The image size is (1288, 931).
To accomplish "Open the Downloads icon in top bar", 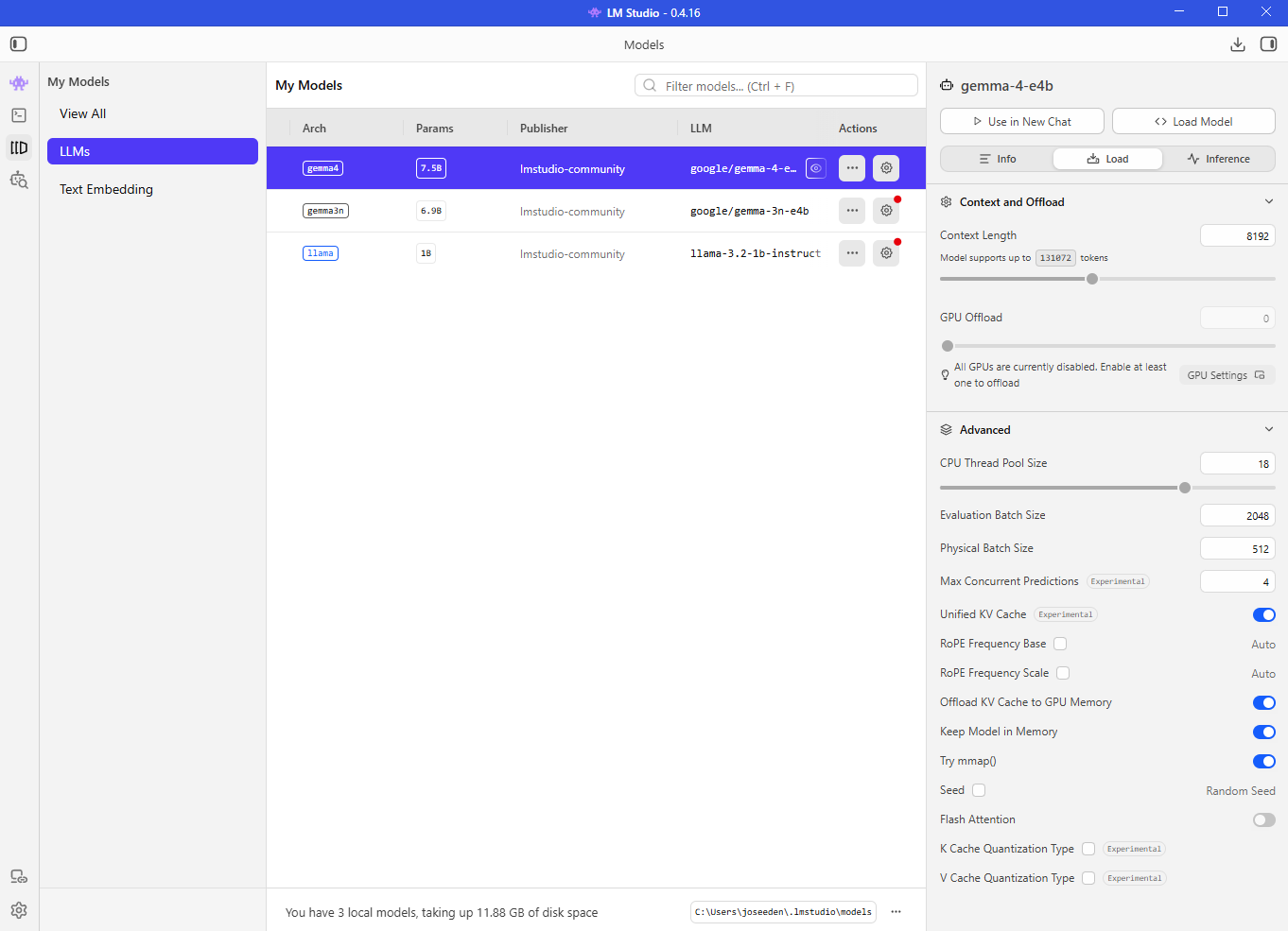I will point(1238,44).
